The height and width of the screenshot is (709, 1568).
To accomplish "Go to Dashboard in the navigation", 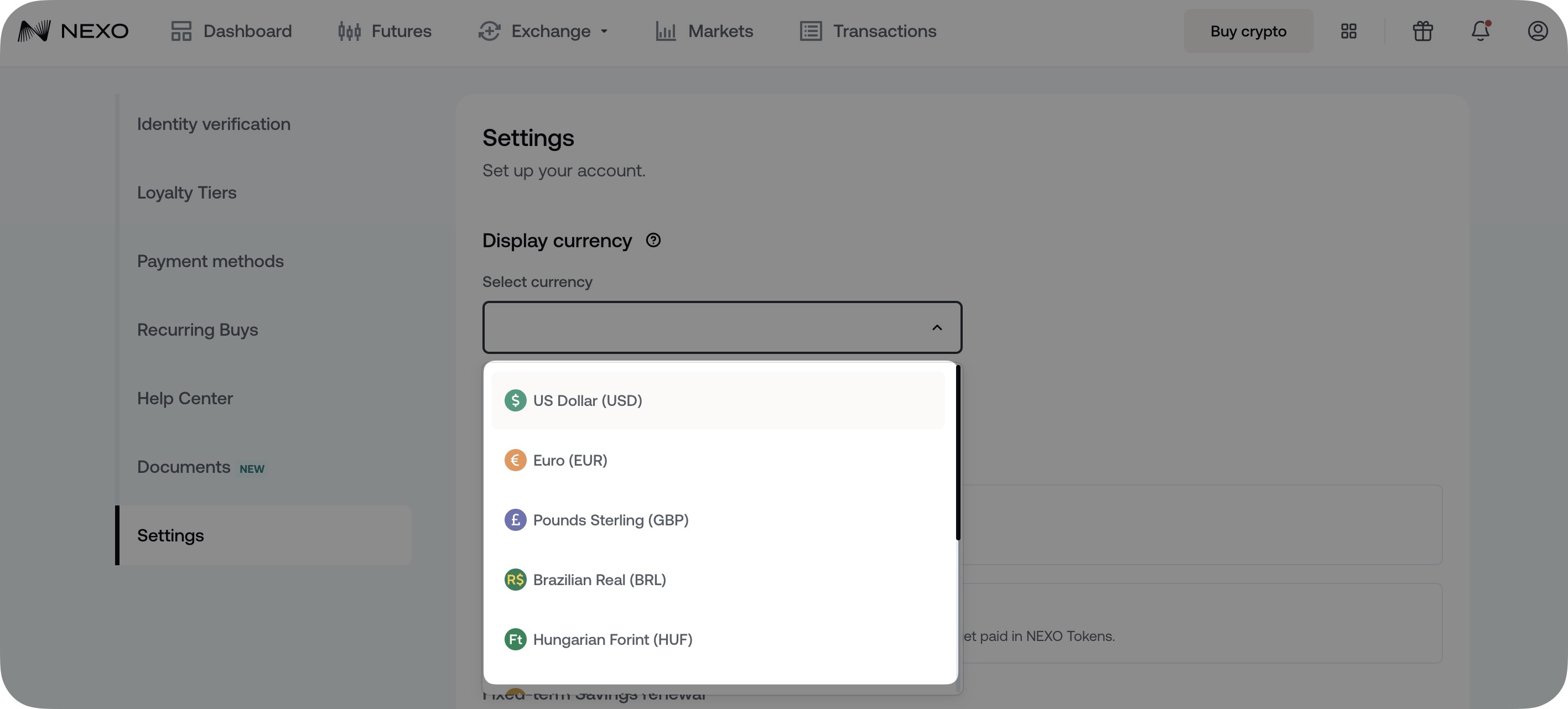I will click(x=231, y=31).
